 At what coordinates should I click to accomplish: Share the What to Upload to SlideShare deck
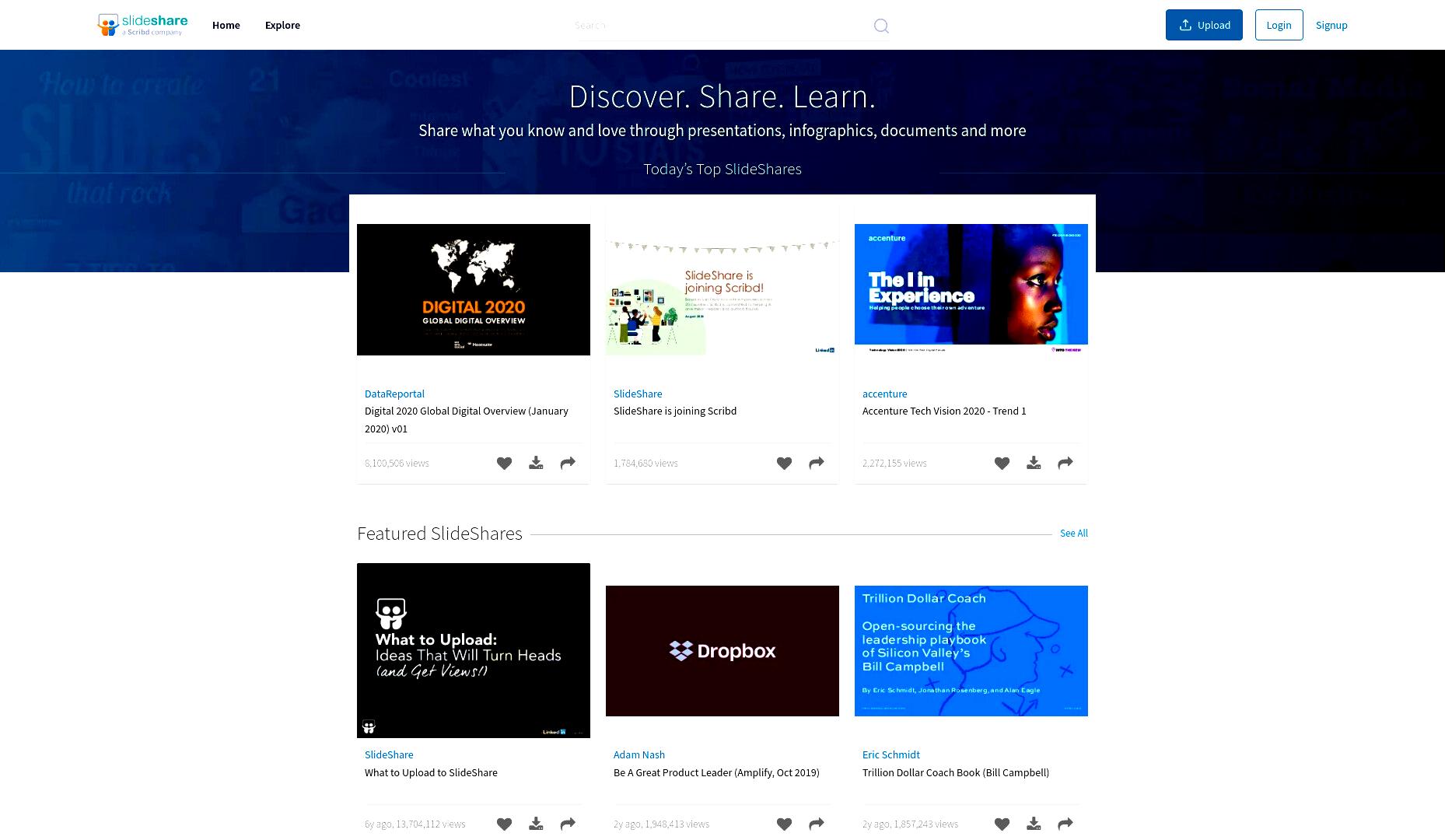pos(568,824)
